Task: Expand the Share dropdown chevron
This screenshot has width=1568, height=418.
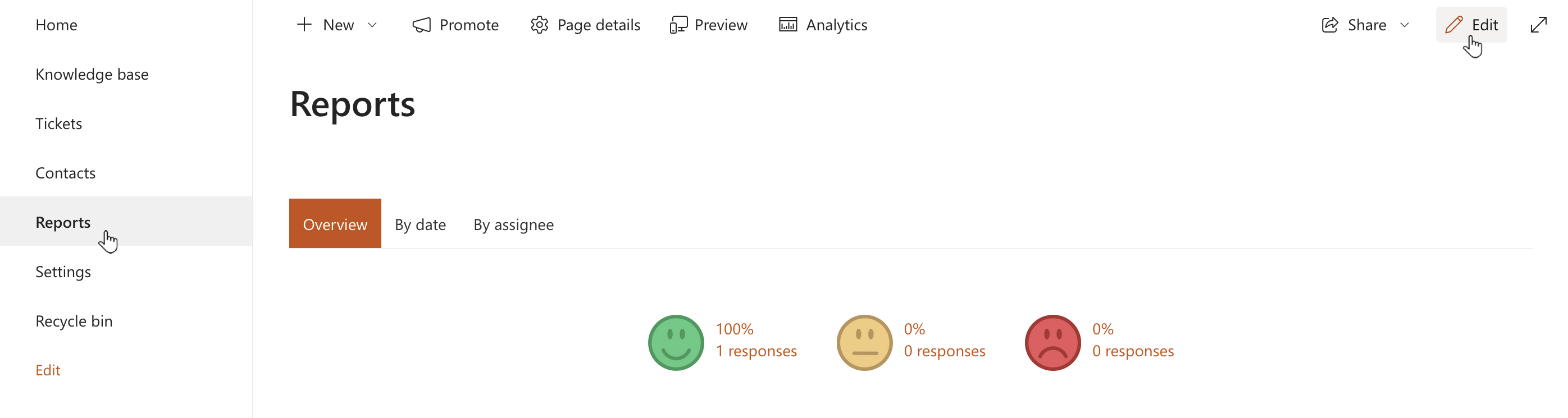Action: pyautogui.click(x=1405, y=25)
